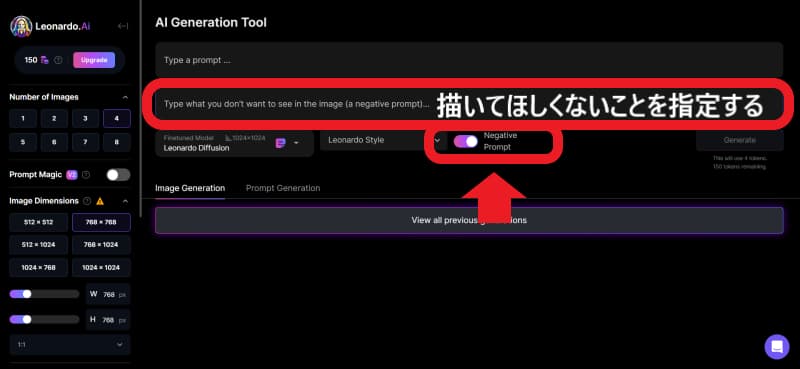Screen dimensions: 800x369
Task: Select the 768 × 768 dimension preset
Action: 101,223
